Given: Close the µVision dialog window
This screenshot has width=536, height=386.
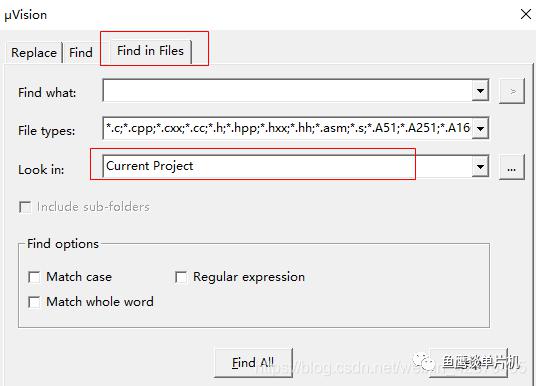Looking at the screenshot, I should [526, 14].
